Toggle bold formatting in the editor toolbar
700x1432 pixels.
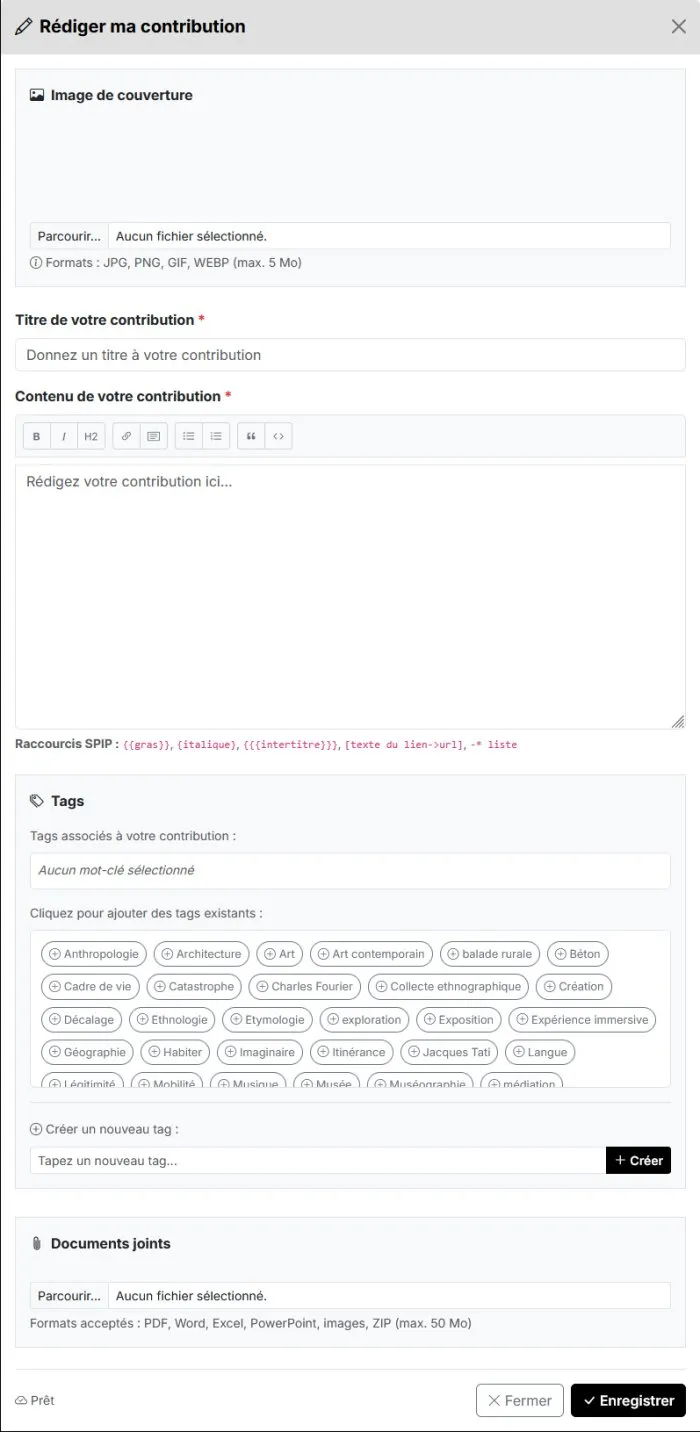pyautogui.click(x=37, y=436)
